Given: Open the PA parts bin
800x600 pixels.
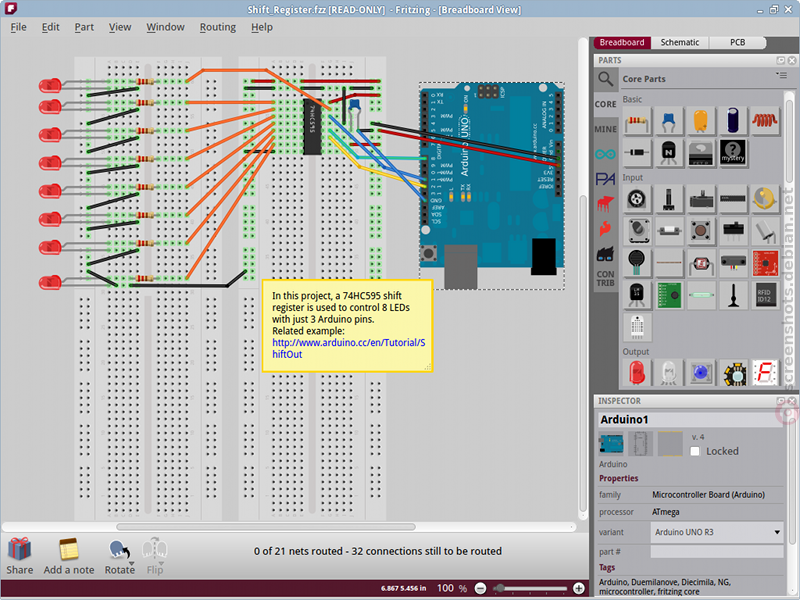Looking at the screenshot, I should 605,179.
